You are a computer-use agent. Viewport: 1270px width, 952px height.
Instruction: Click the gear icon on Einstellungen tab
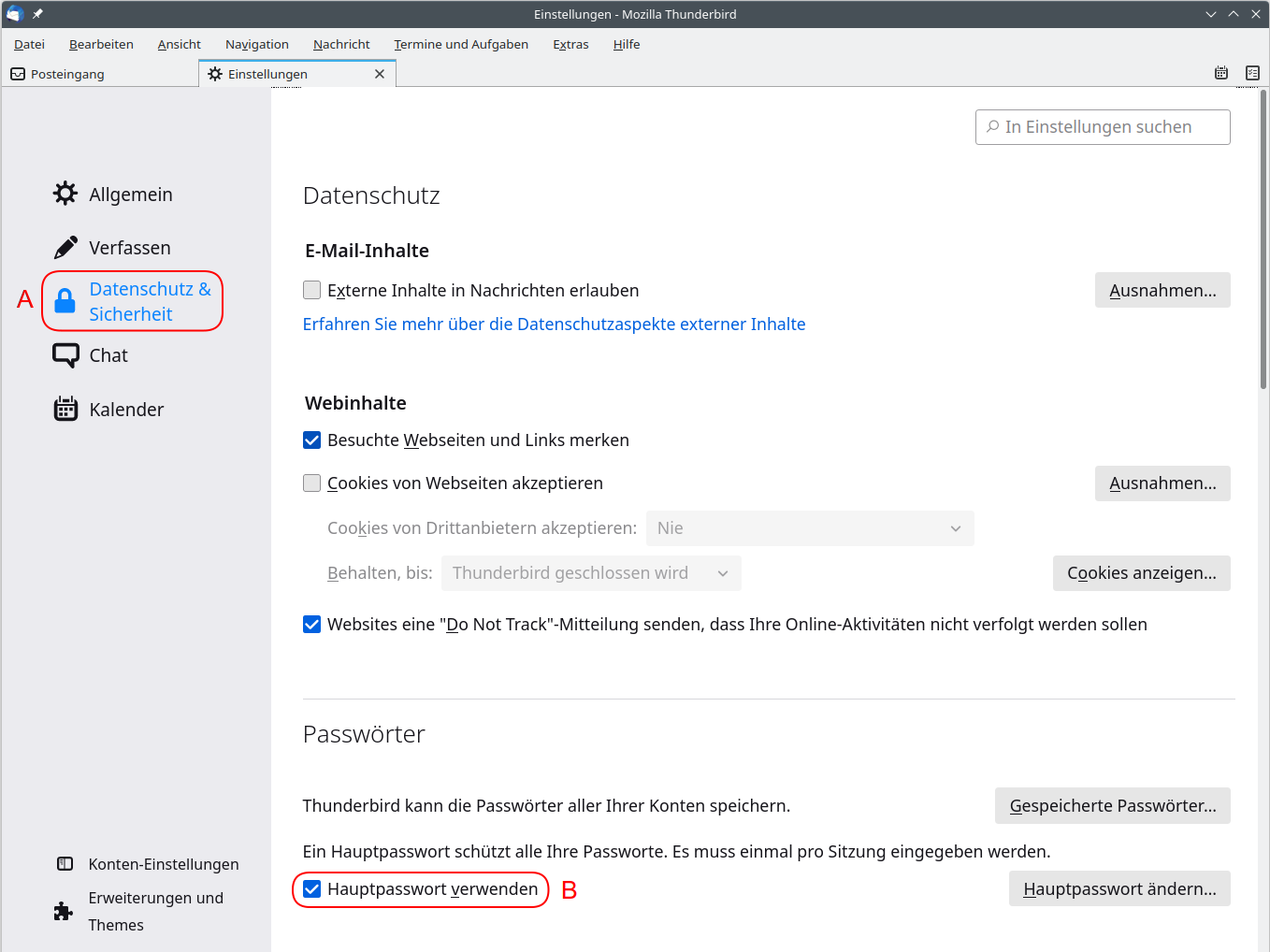point(215,74)
